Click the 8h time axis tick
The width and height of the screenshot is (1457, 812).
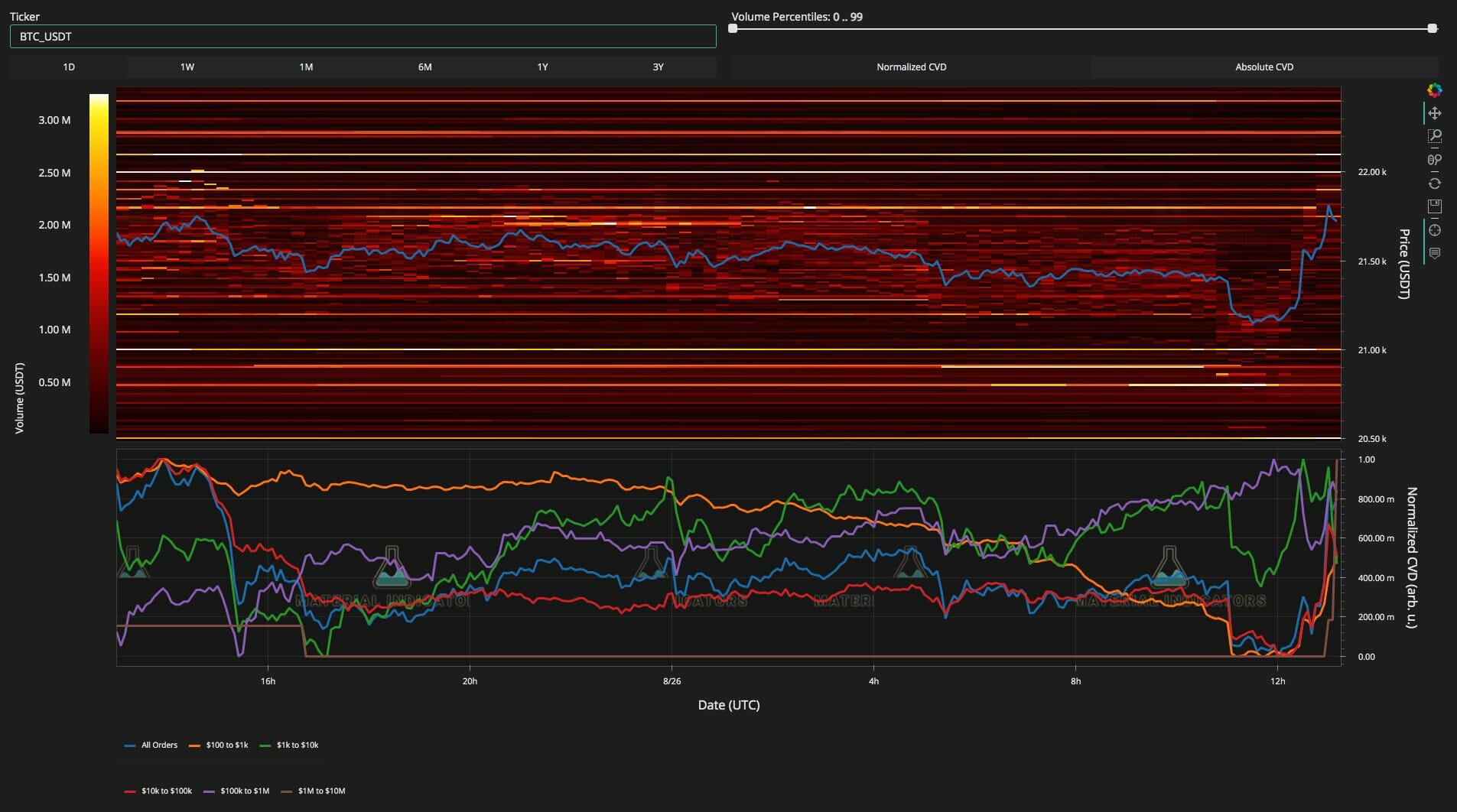pyautogui.click(x=1075, y=681)
